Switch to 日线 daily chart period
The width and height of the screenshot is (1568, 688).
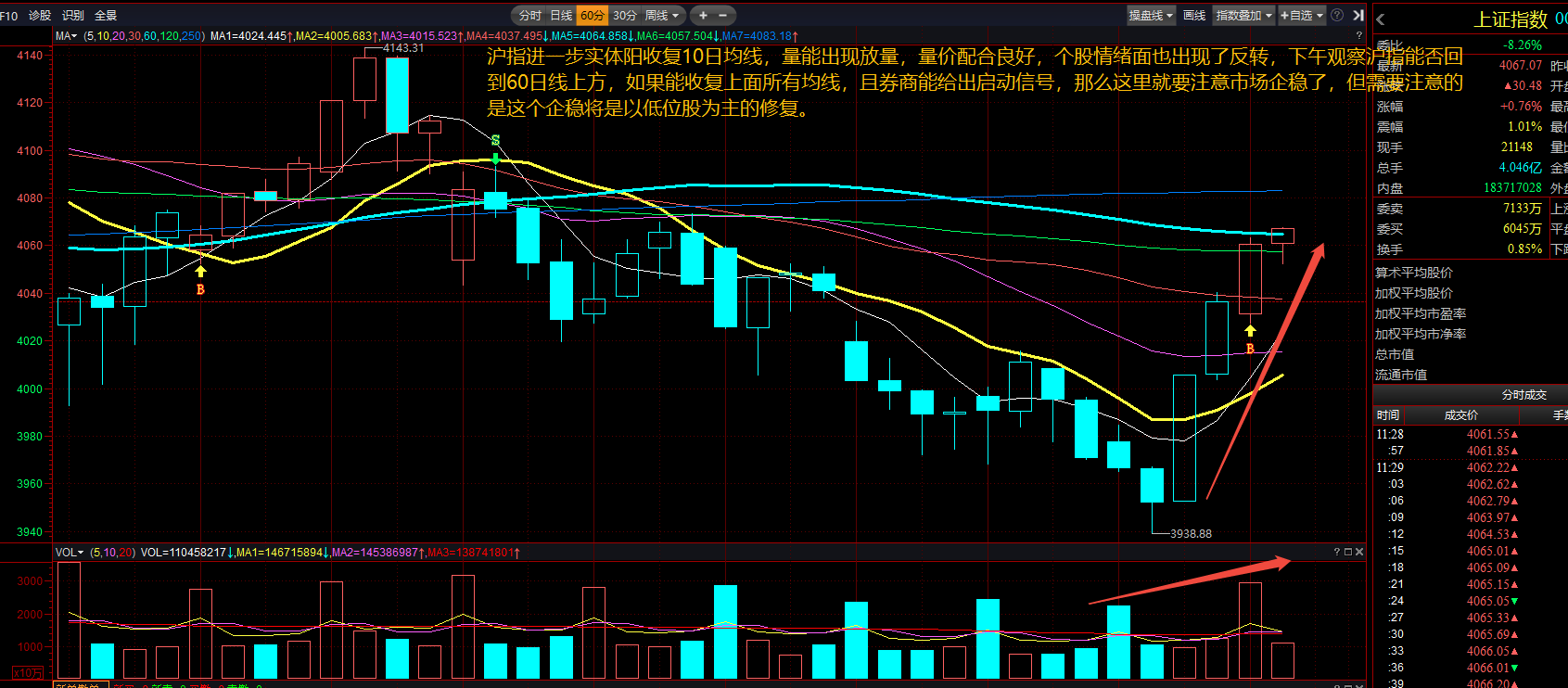[561, 15]
